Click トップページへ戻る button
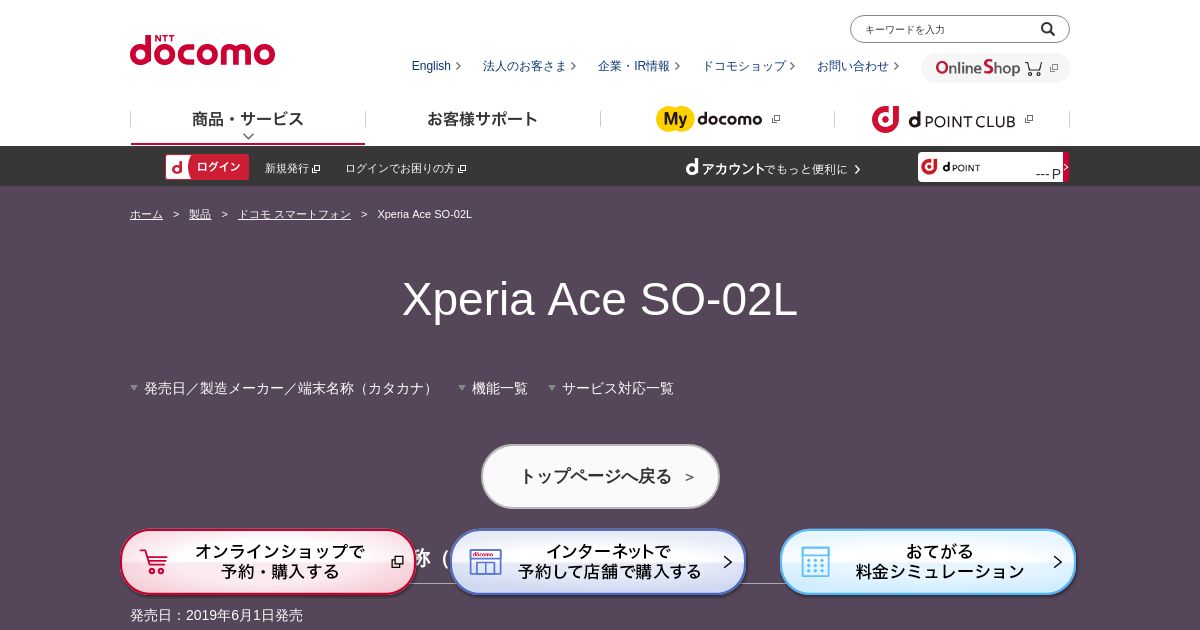 click(x=600, y=476)
